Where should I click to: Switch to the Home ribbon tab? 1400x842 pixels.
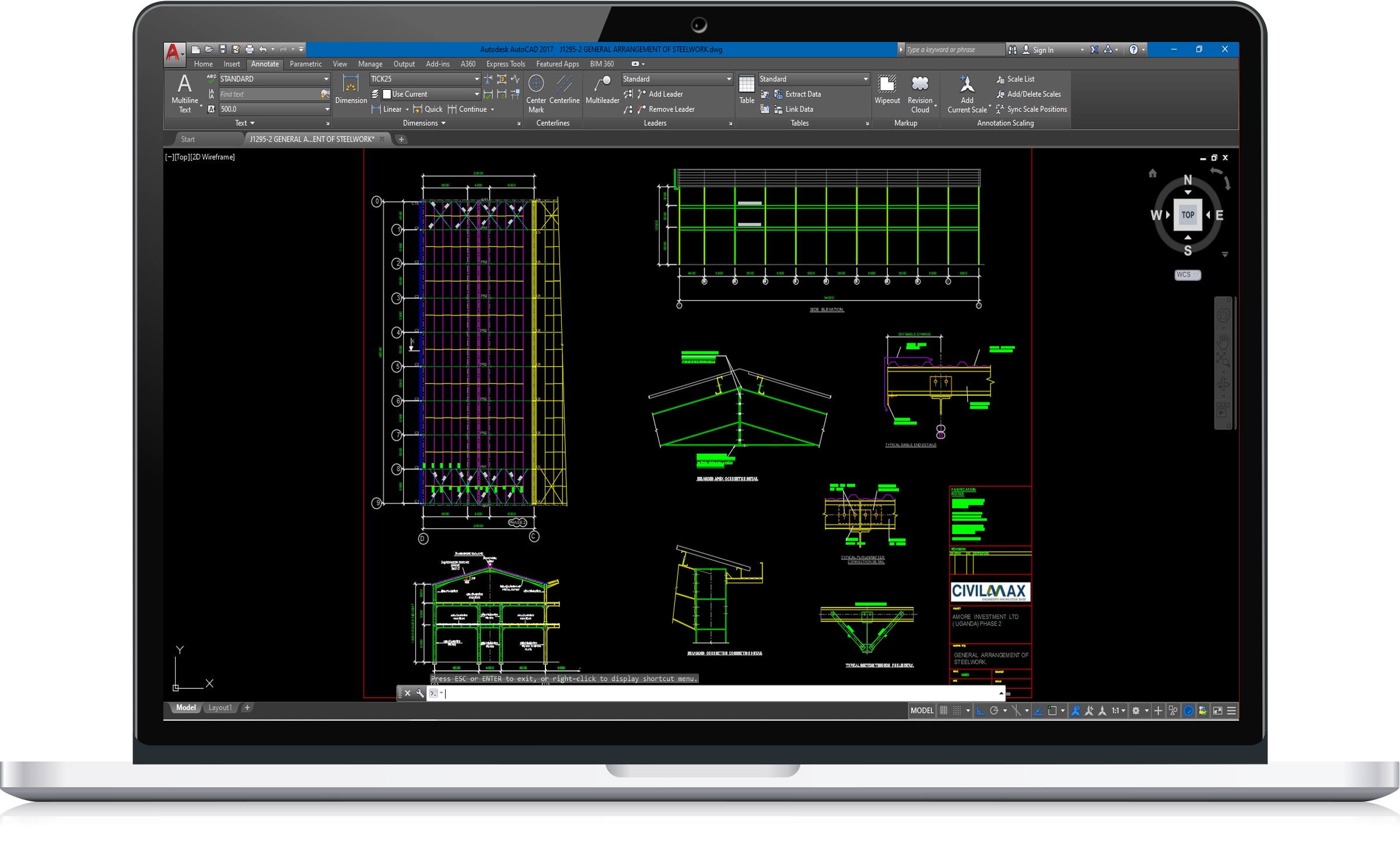(203, 64)
